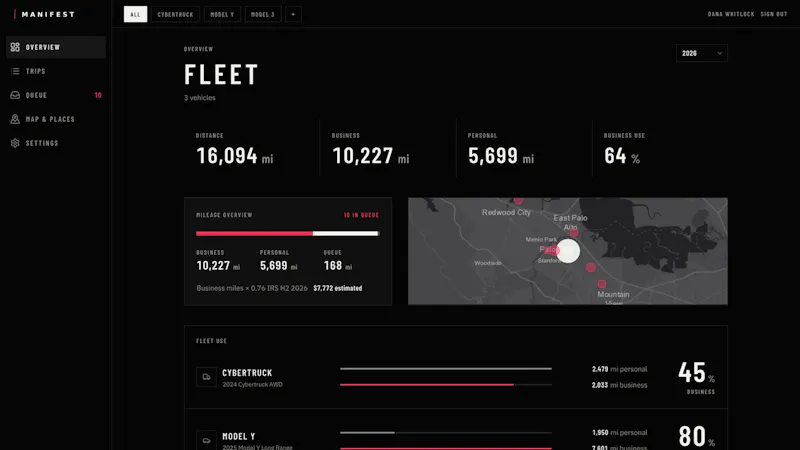Click the Model Y car icon

click(x=206, y=440)
